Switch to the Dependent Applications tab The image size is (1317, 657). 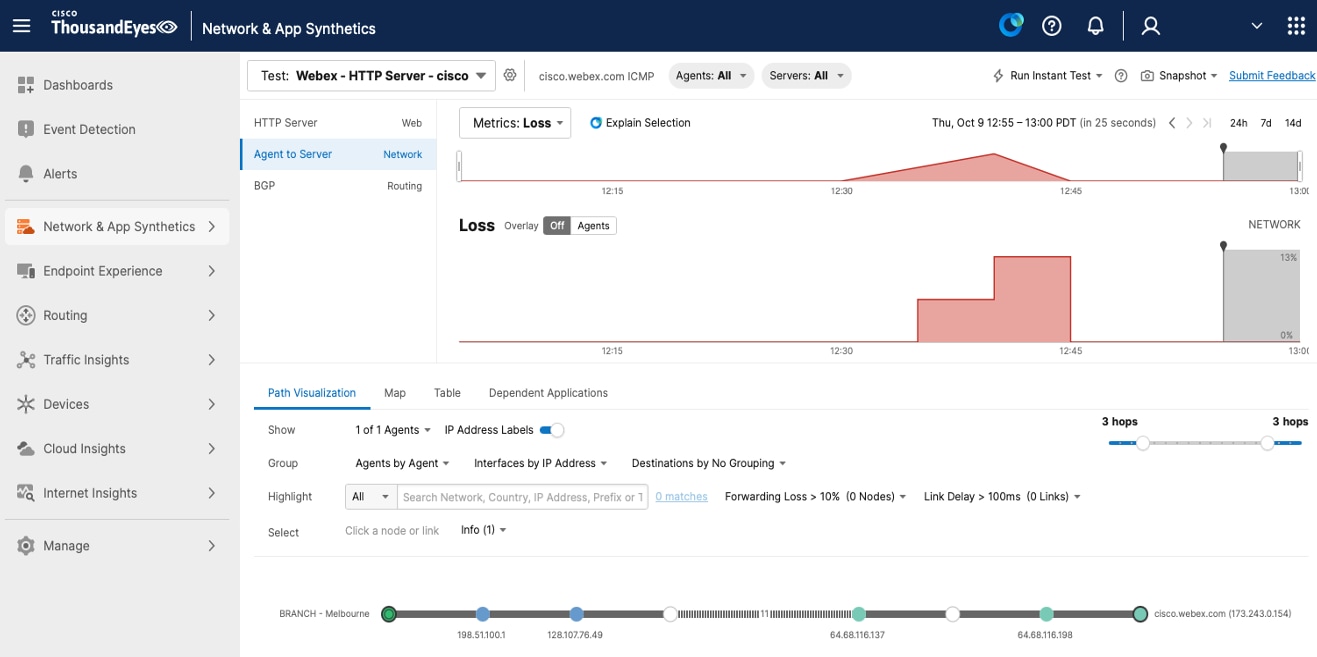point(548,393)
